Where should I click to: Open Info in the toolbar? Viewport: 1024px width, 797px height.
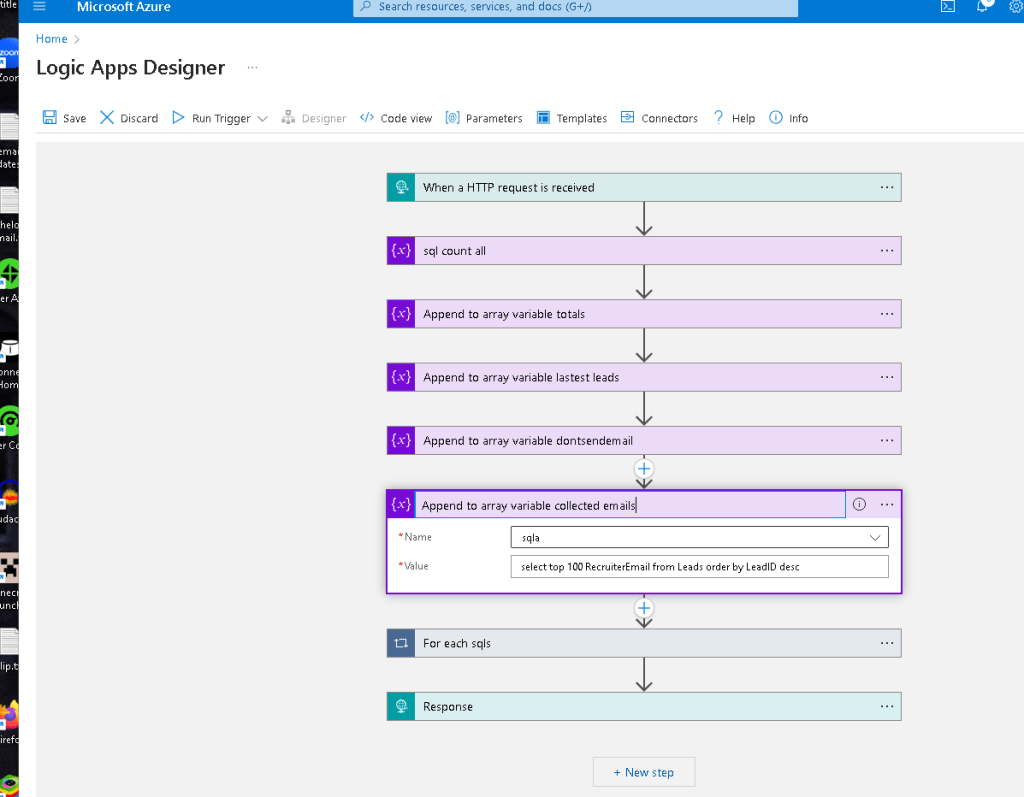788,118
